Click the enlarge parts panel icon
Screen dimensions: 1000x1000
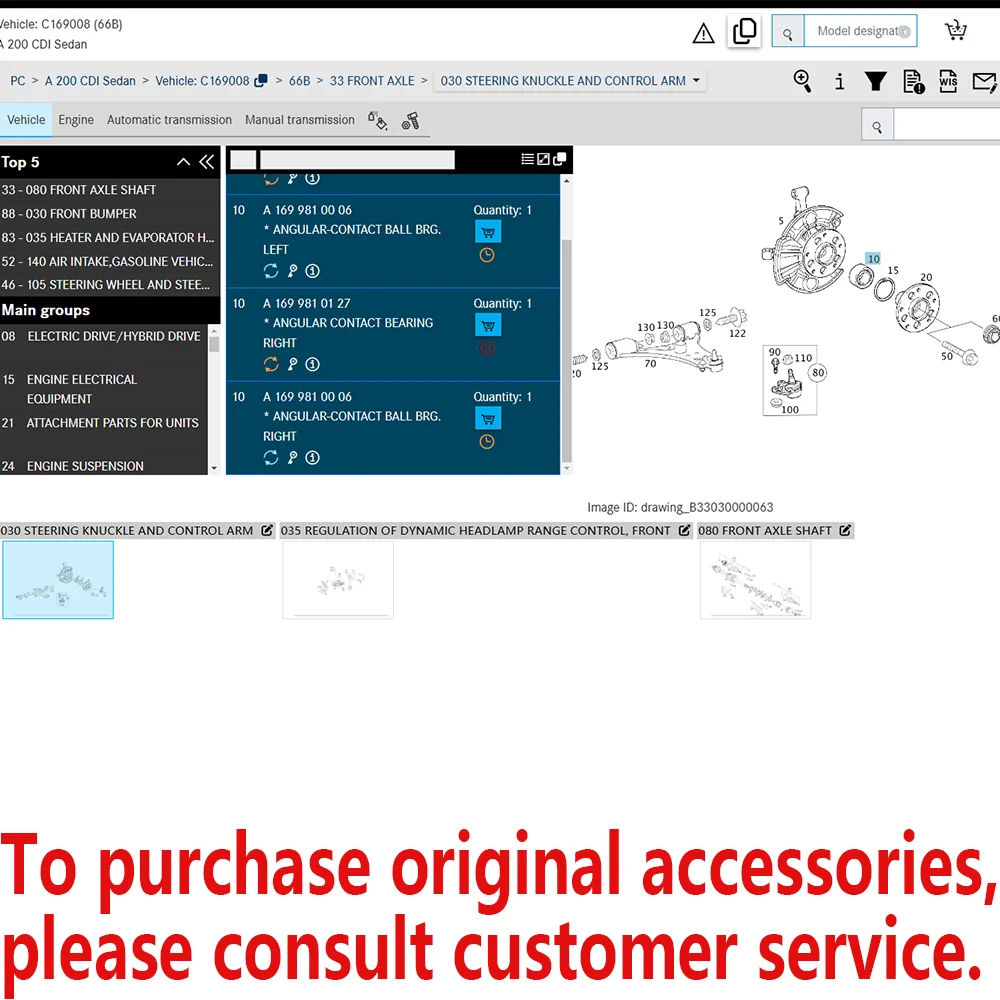[x=543, y=159]
